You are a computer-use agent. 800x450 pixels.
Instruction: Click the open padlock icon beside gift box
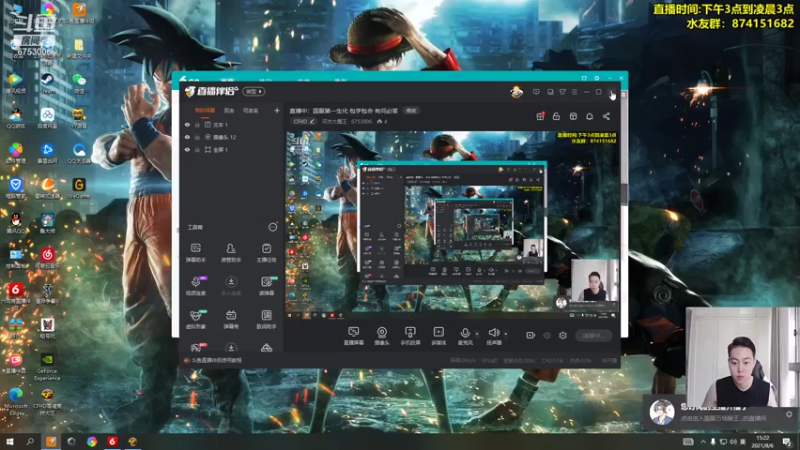pyautogui.click(x=556, y=116)
